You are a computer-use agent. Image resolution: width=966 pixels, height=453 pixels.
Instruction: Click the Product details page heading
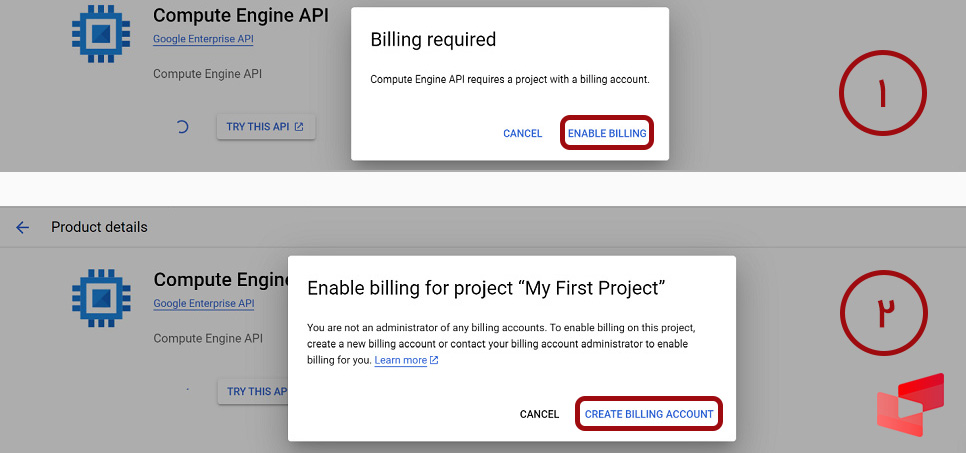99,227
